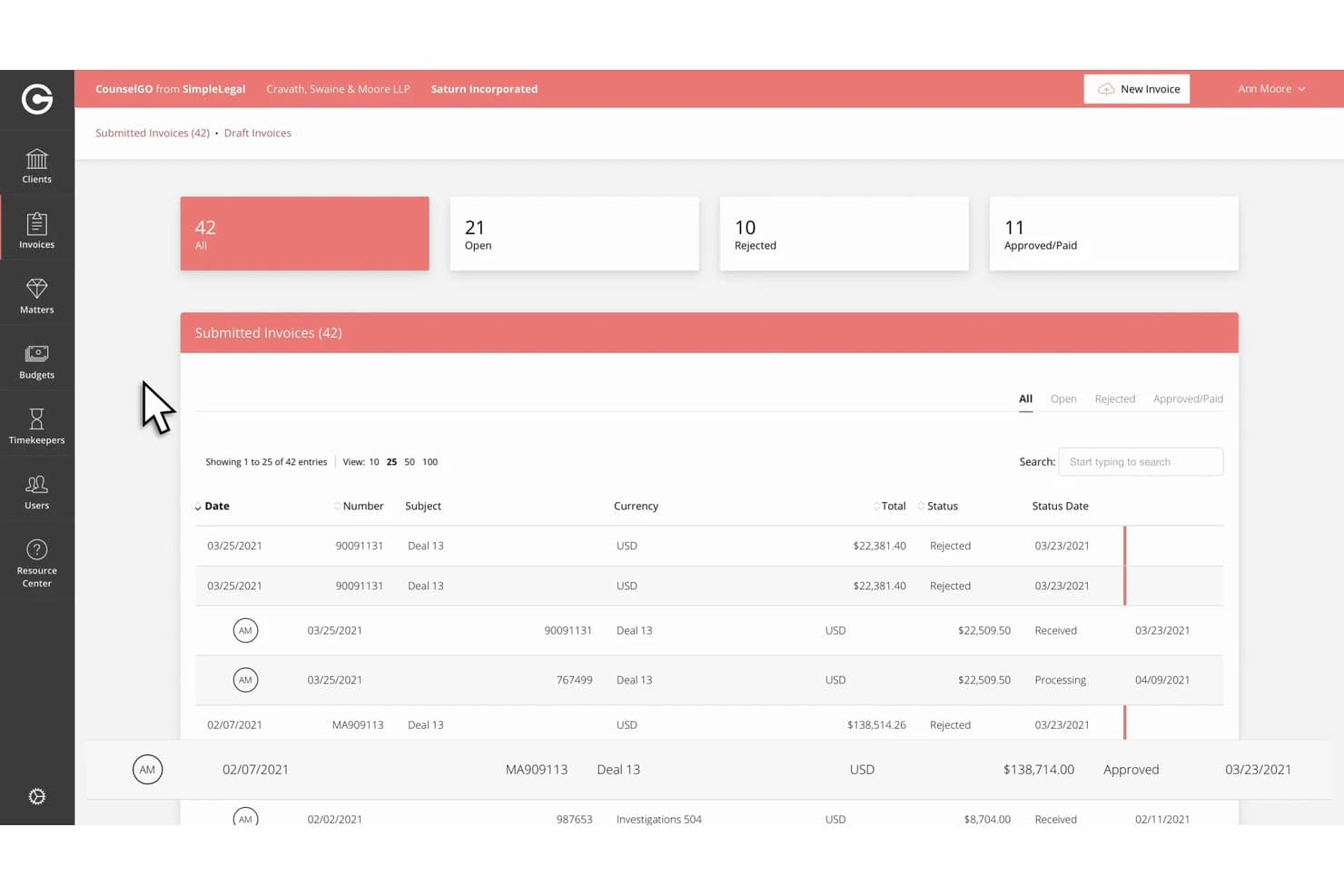Viewport: 1344px width, 896px height.
Task: Click the Currency column header
Action: pos(636,506)
